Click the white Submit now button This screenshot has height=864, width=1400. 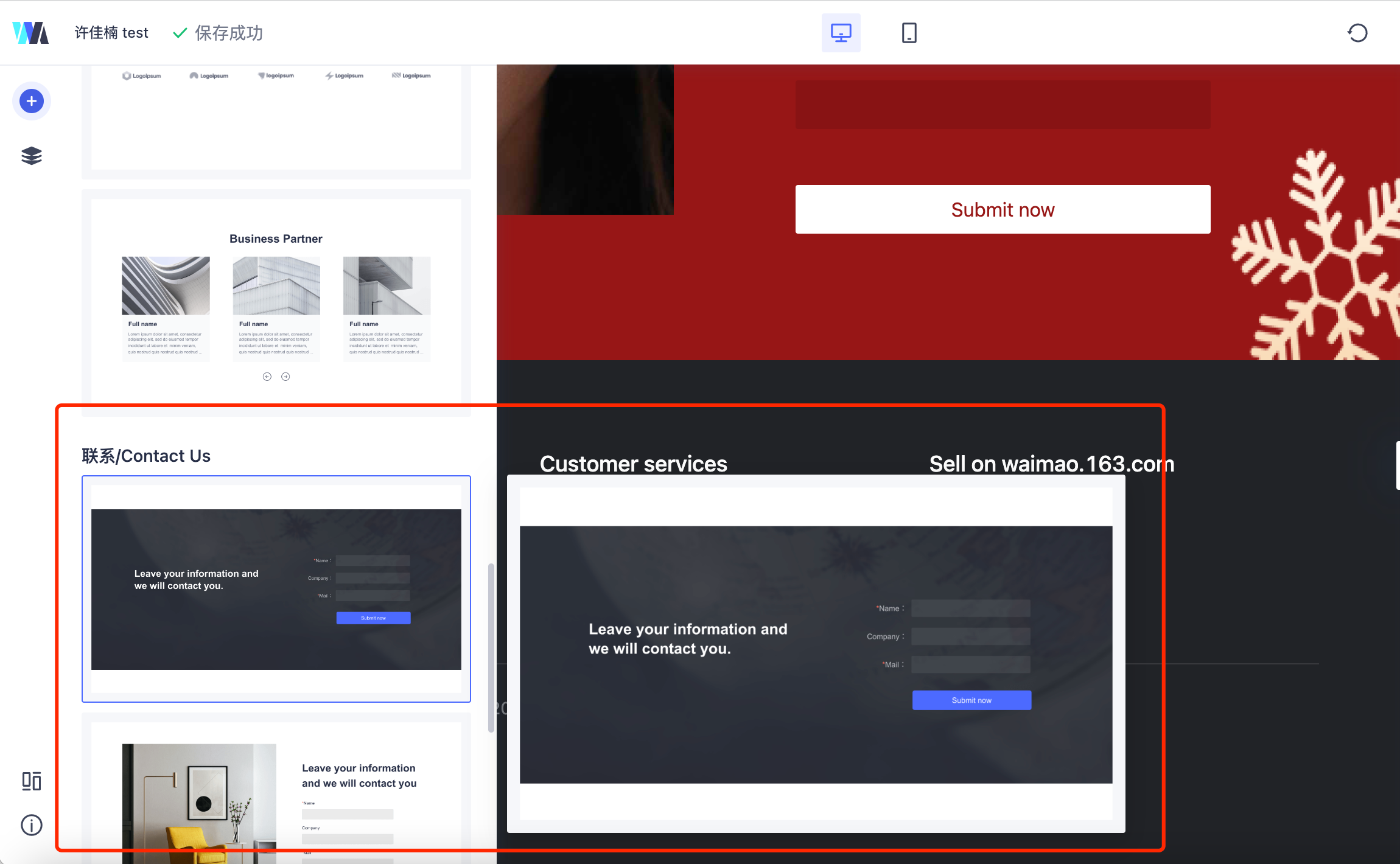[x=1003, y=209]
